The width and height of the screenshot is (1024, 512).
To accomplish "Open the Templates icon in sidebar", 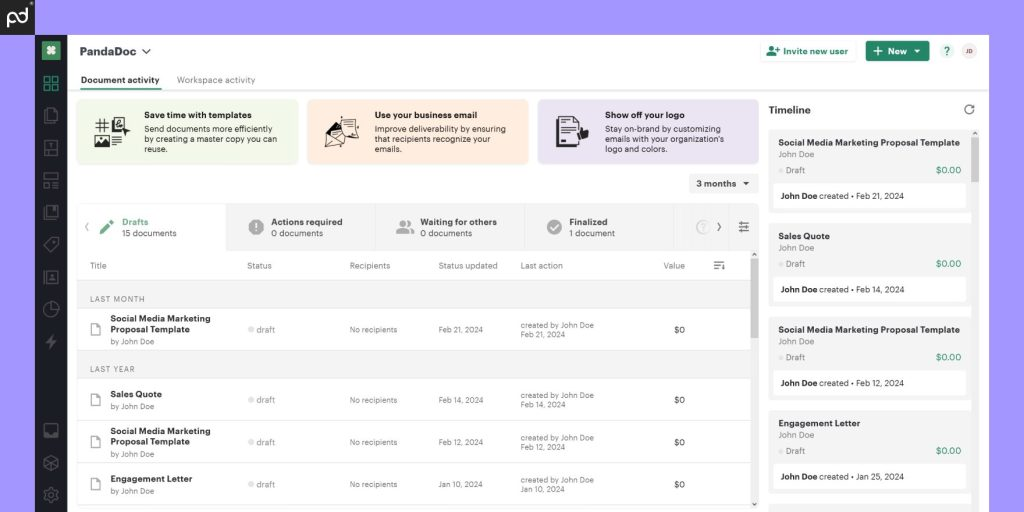I will point(51,148).
